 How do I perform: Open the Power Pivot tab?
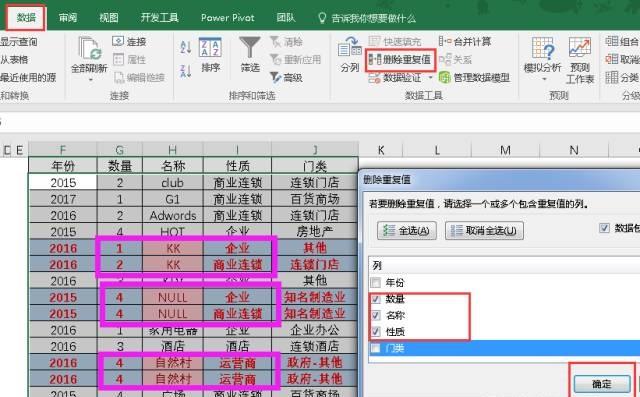pos(227,18)
